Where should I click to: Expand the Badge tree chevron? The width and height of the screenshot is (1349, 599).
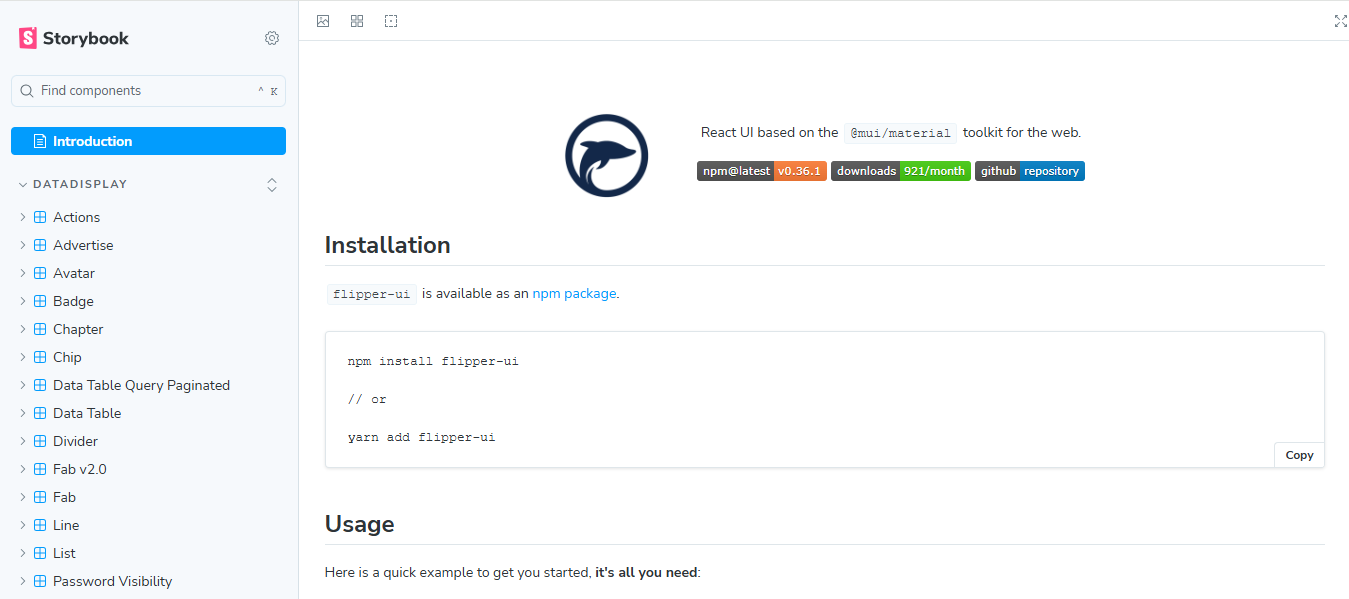click(22, 301)
